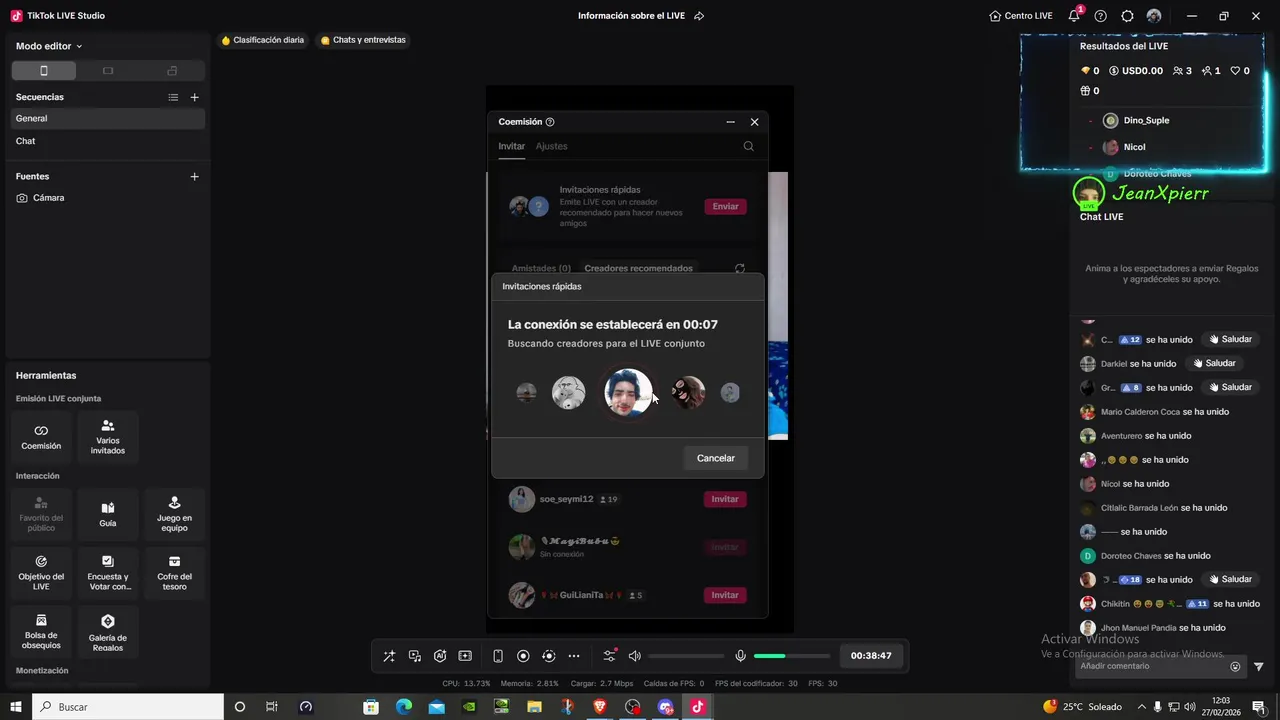Viewport: 1280px width, 720px height.
Task: Open the audio mixer settings icon
Action: [x=609, y=656]
